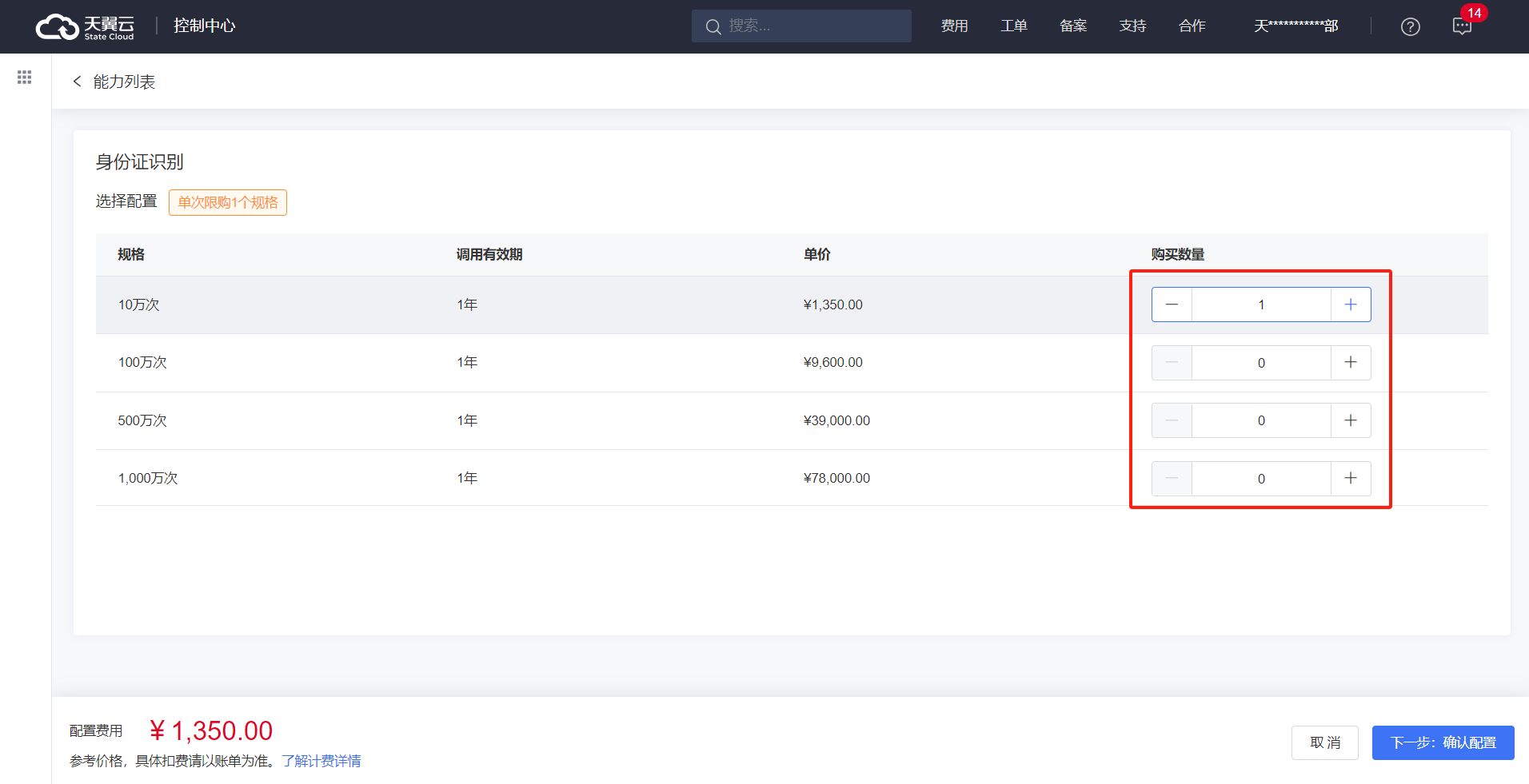The image size is (1529, 784).
Task: Open 控制中心 in the header
Action: click(205, 26)
